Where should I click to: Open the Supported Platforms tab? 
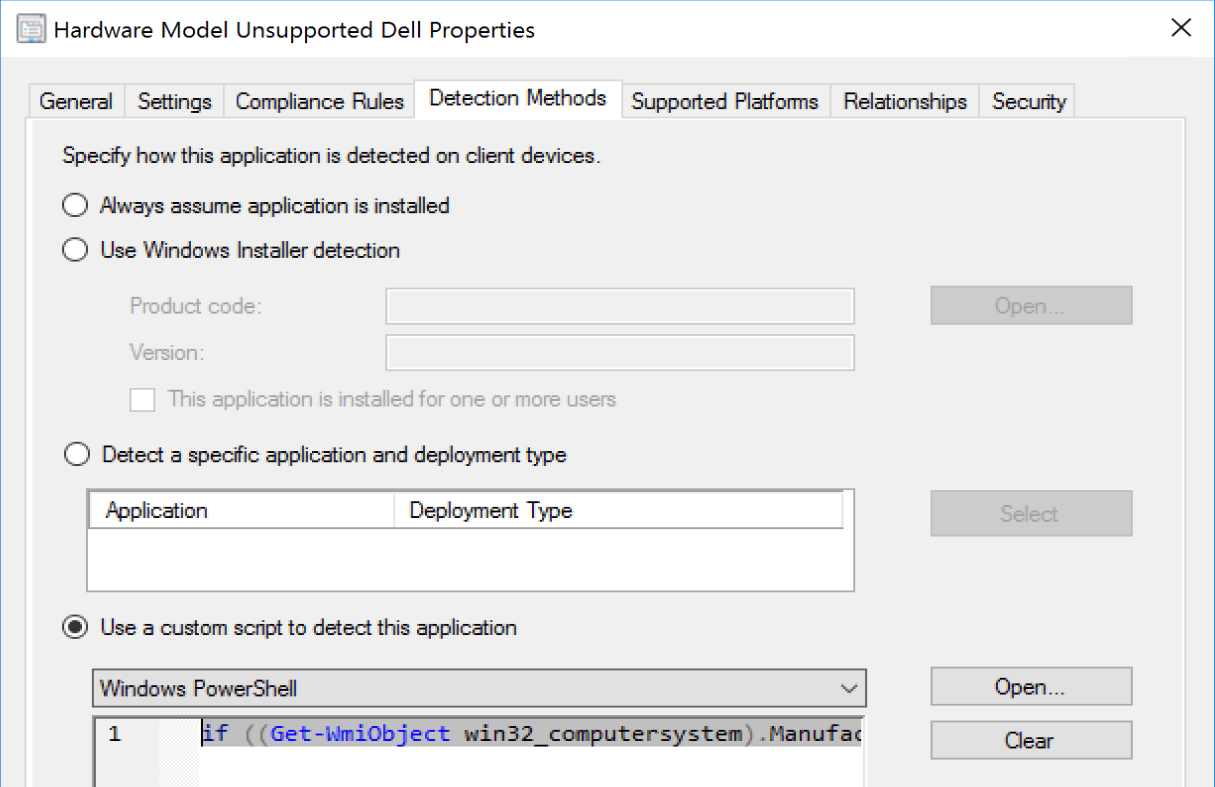pyautogui.click(x=725, y=102)
